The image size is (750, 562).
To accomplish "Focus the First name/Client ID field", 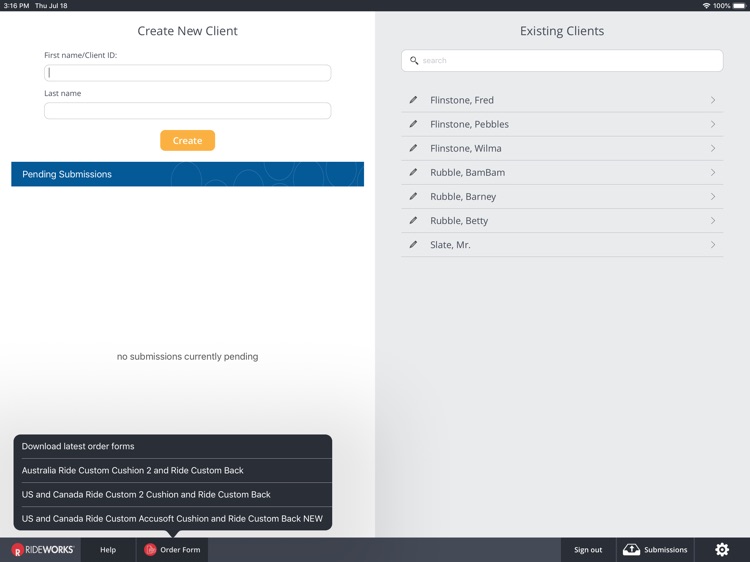I will [x=188, y=73].
